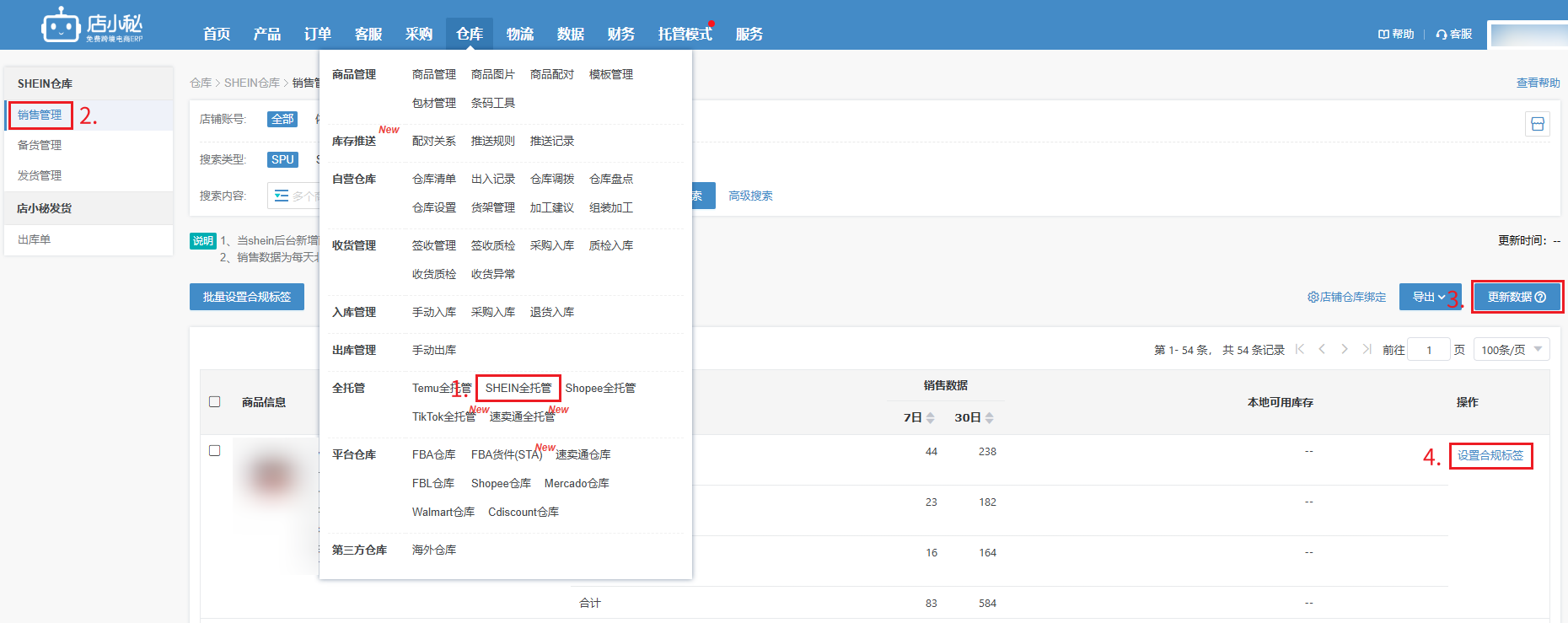Select 速卖通全托管 menu entry
Image resolution: width=1568 pixels, height=623 pixels.
click(x=523, y=416)
